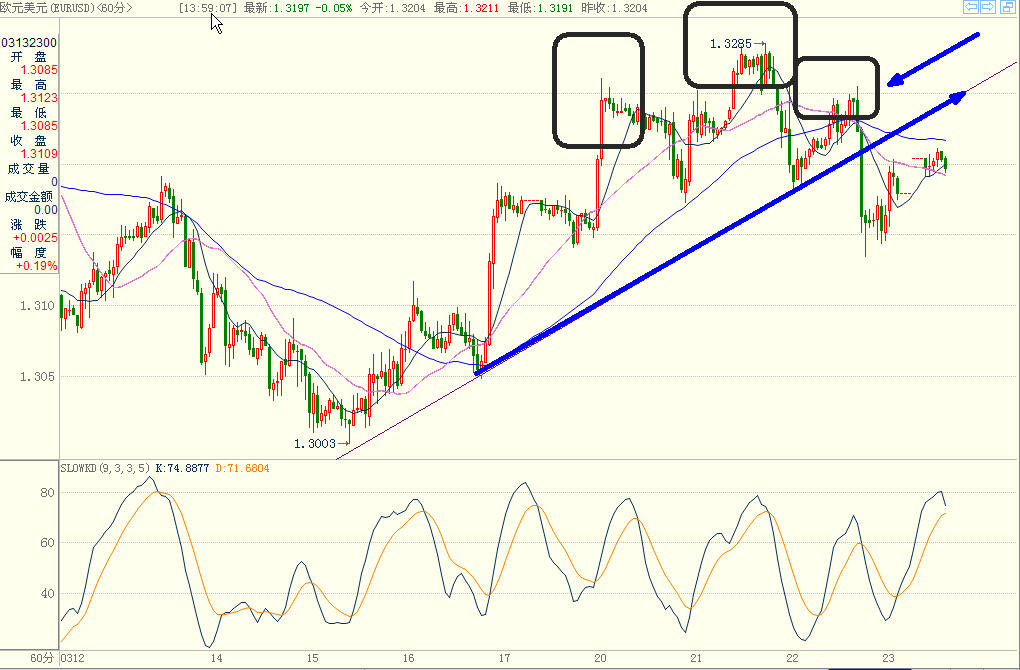Viewport: 1020px width, 670px height.
Task: Click the 成交金额 turnover label
Action: tap(28, 196)
